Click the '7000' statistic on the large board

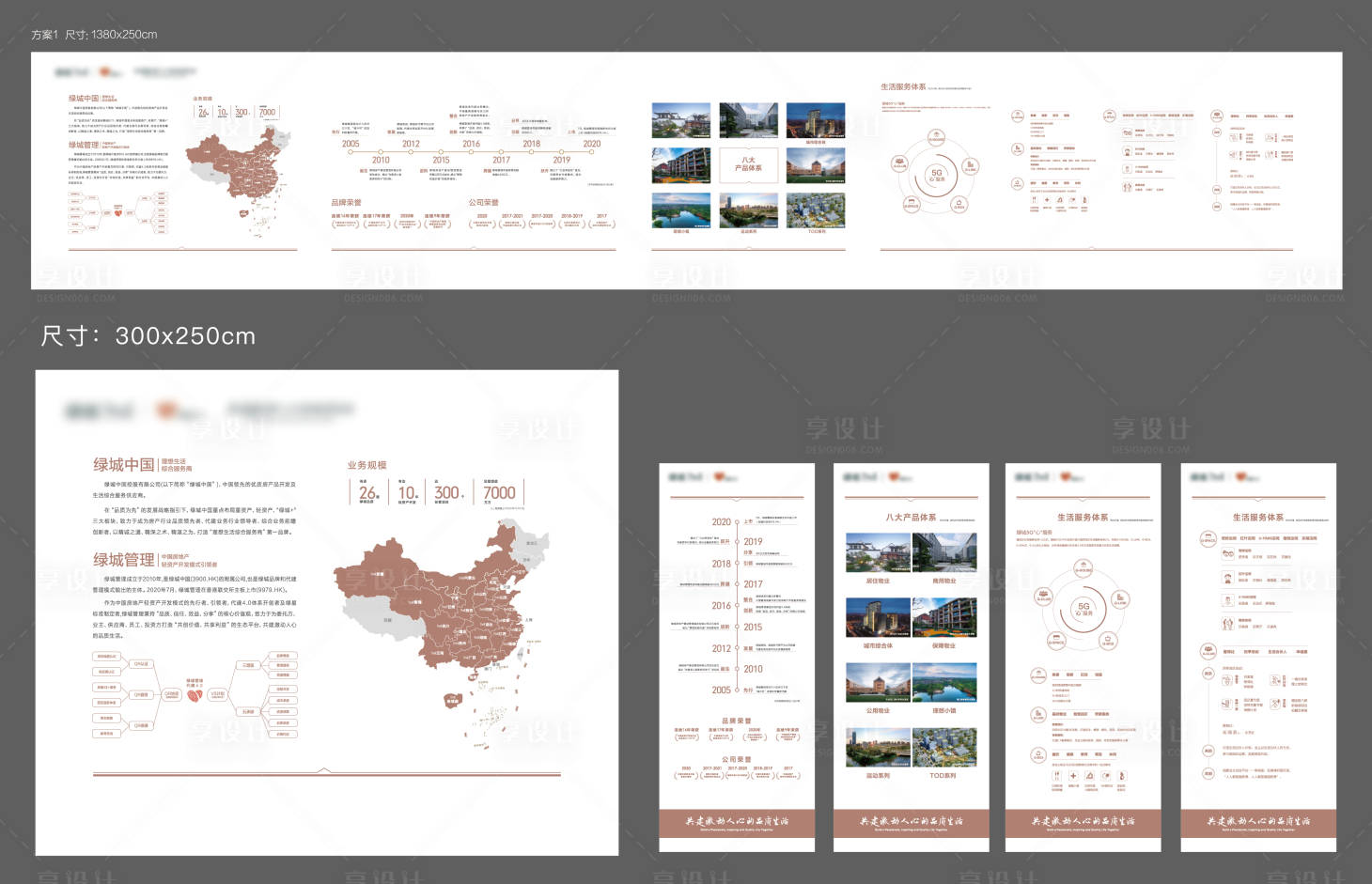click(x=499, y=492)
